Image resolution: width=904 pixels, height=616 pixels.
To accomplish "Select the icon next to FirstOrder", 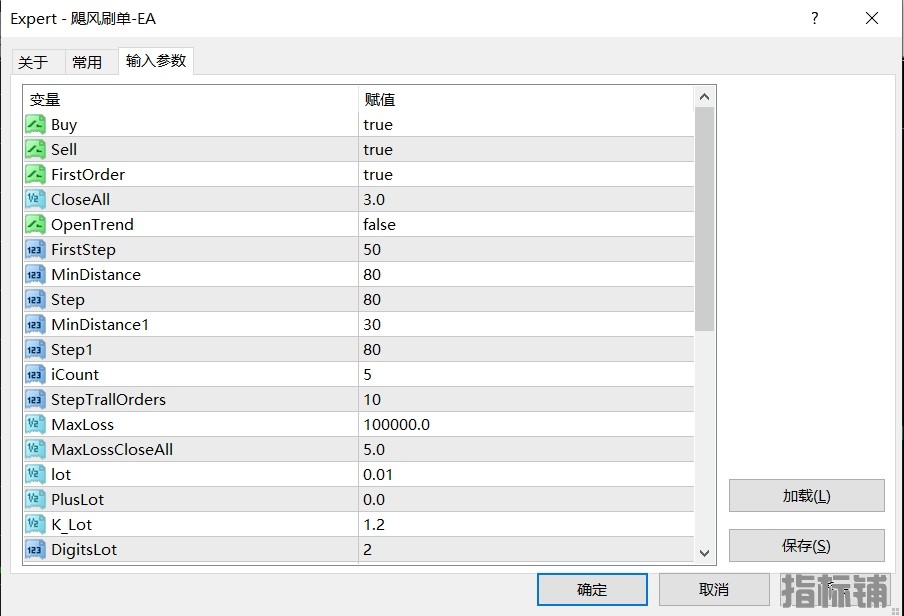I will [x=35, y=175].
